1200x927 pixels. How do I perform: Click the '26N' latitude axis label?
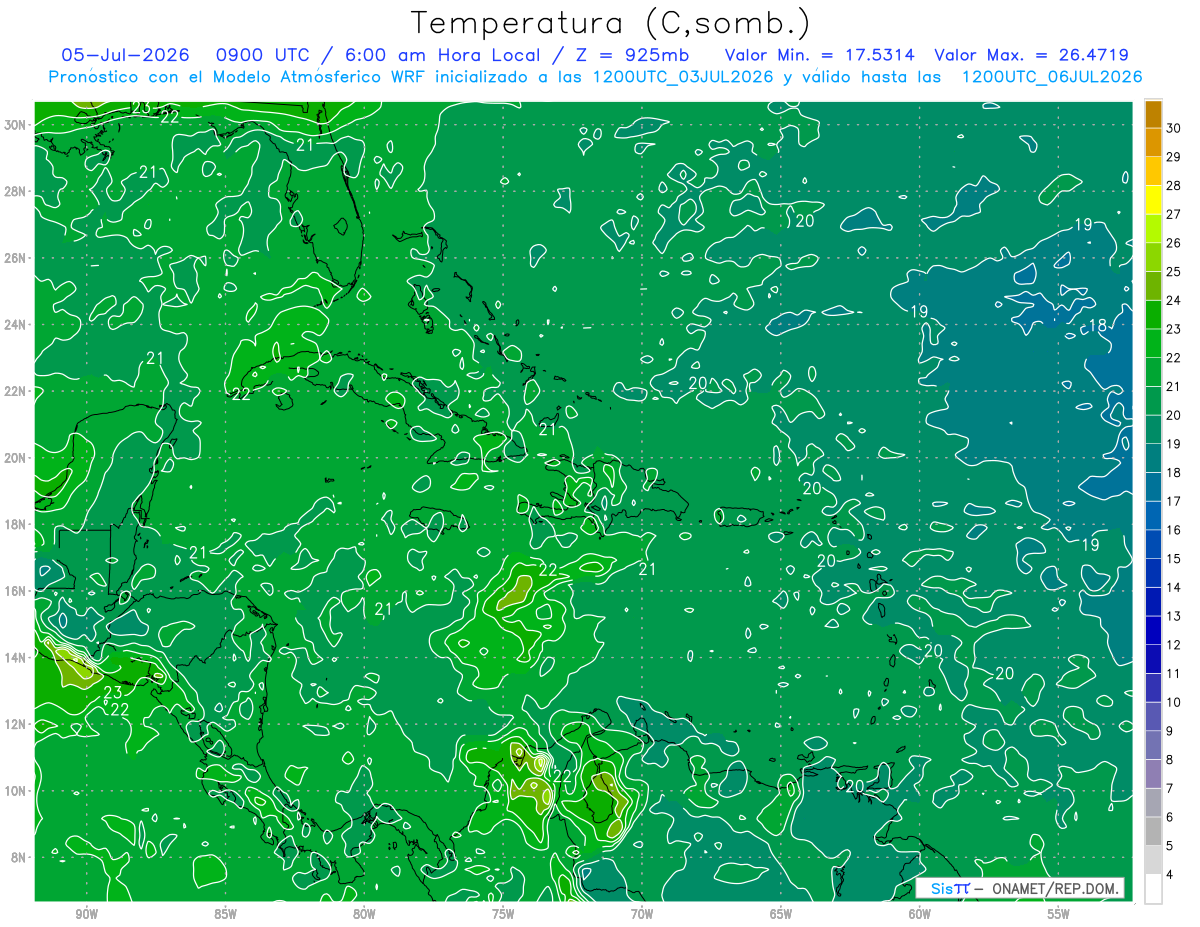[x=16, y=258]
